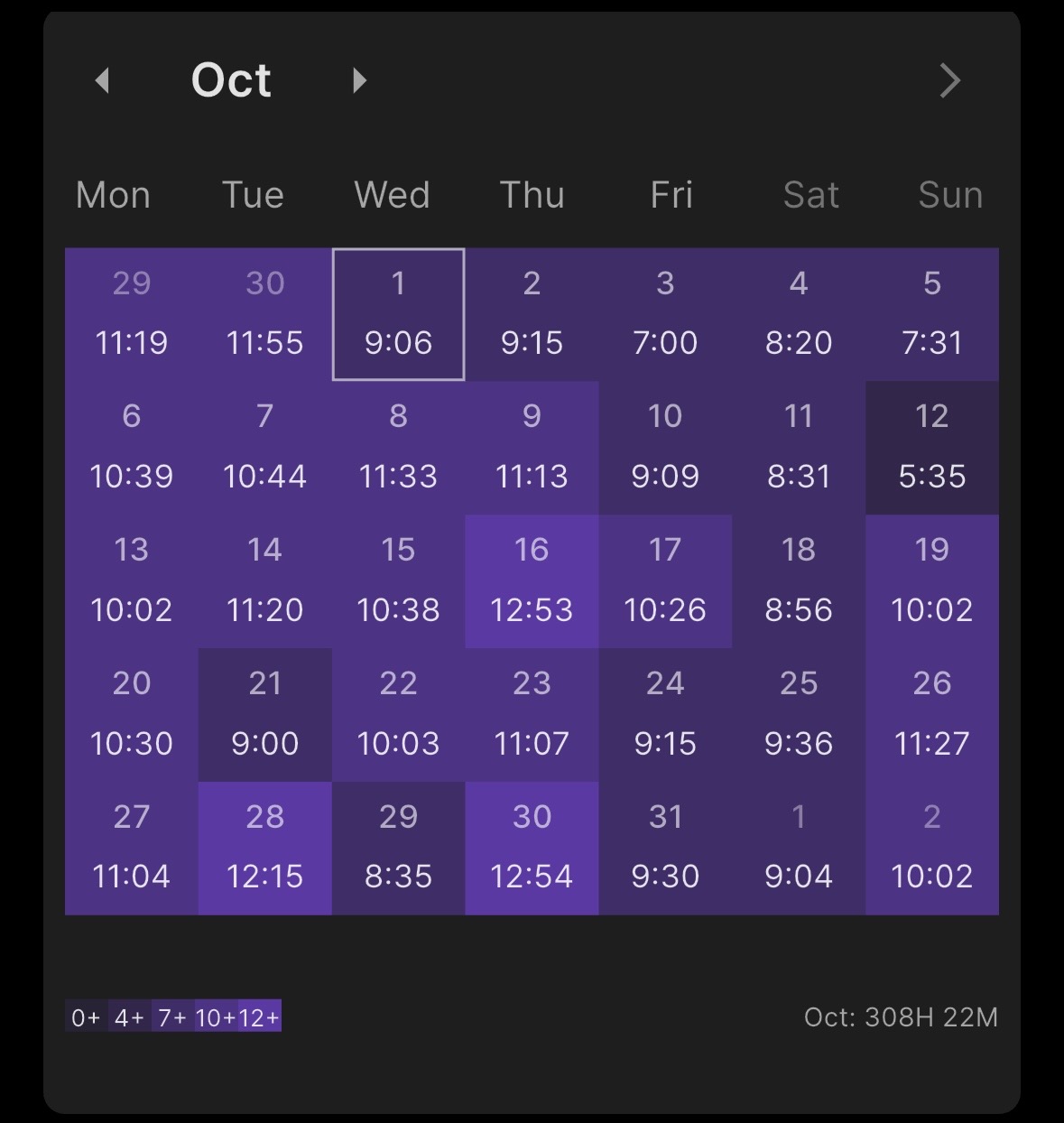The height and width of the screenshot is (1123, 1064).
Task: Click the Sun weekday column header
Action: point(949,195)
